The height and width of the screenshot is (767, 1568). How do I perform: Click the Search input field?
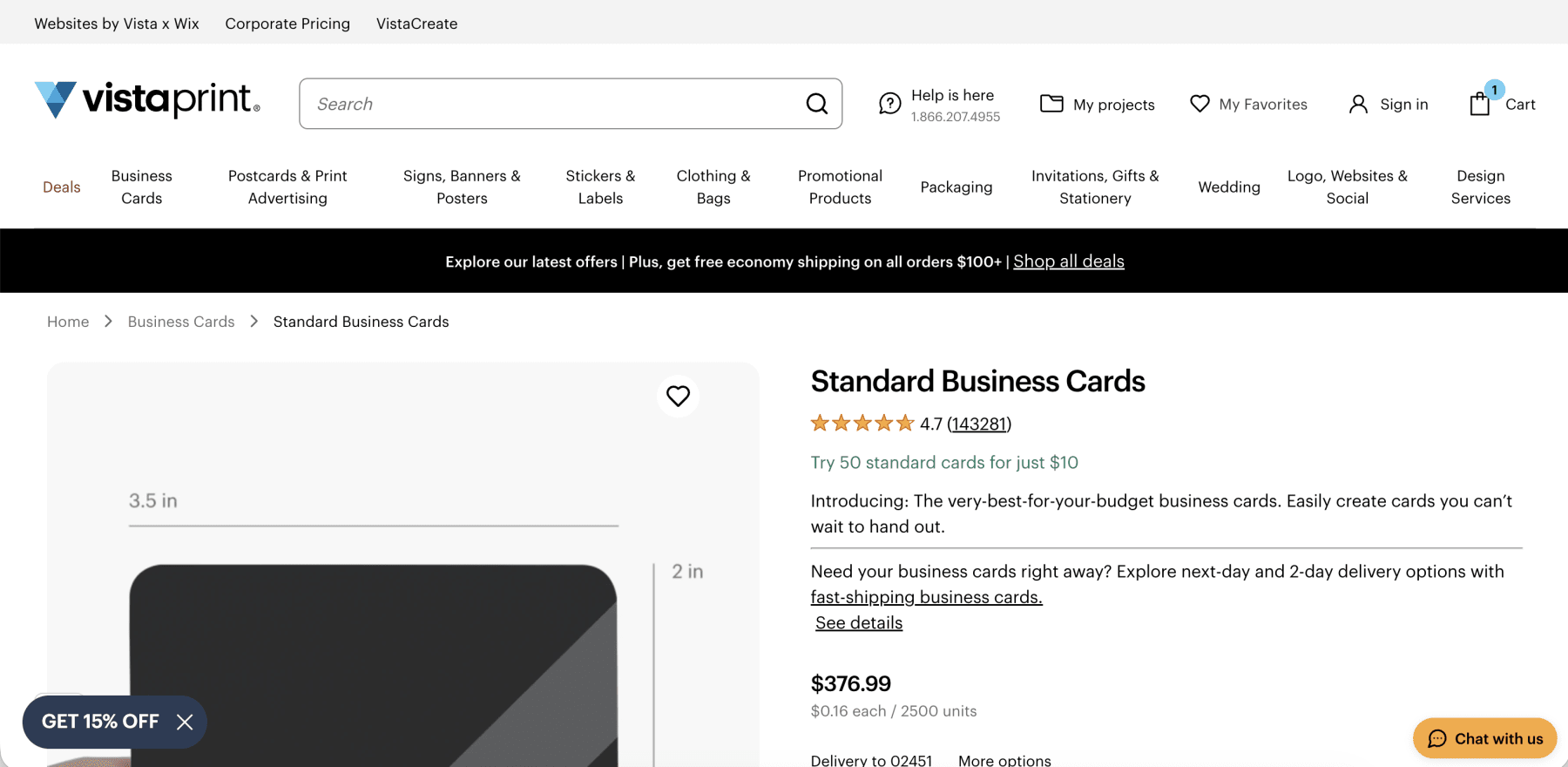(x=571, y=104)
